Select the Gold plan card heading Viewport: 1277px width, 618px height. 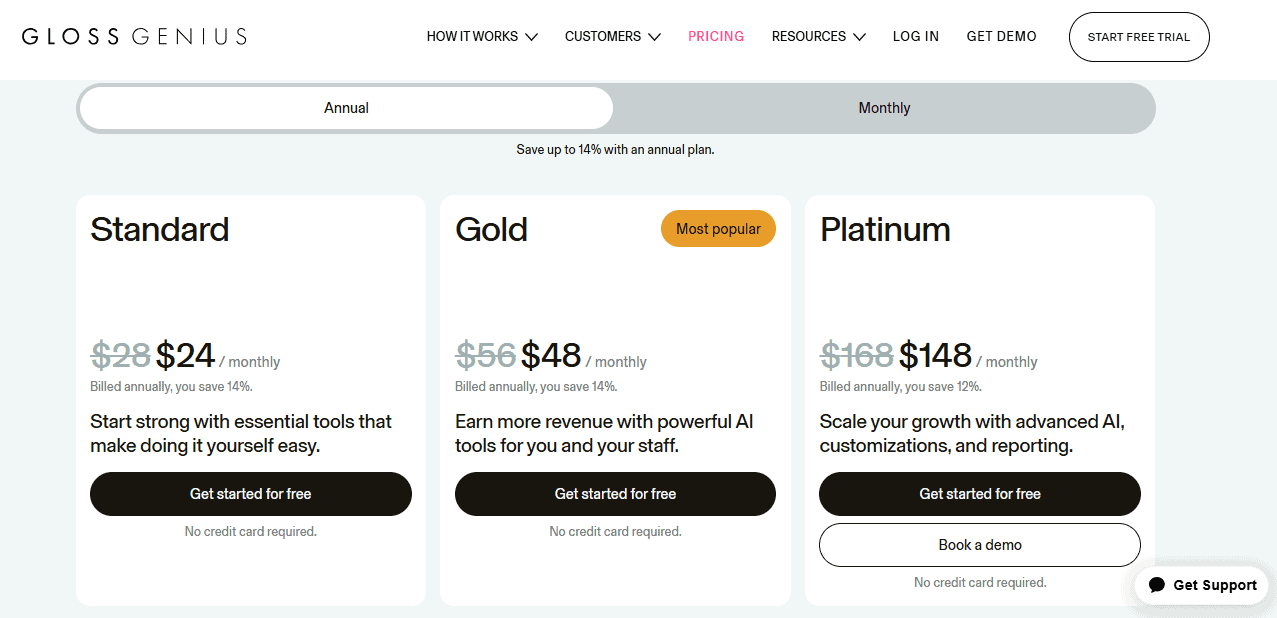pos(491,229)
